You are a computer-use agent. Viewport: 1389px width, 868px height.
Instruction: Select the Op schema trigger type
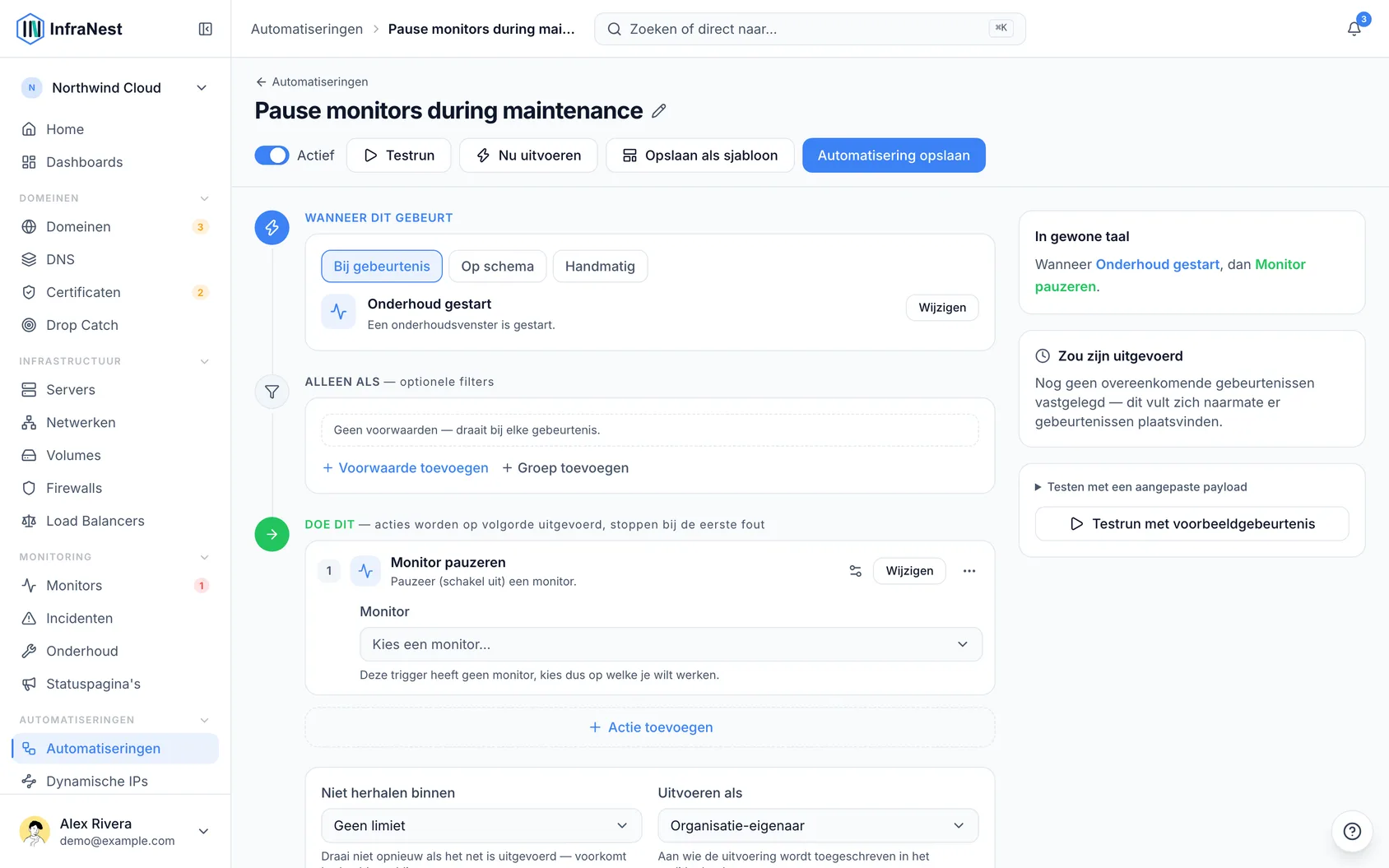pyautogui.click(x=498, y=267)
